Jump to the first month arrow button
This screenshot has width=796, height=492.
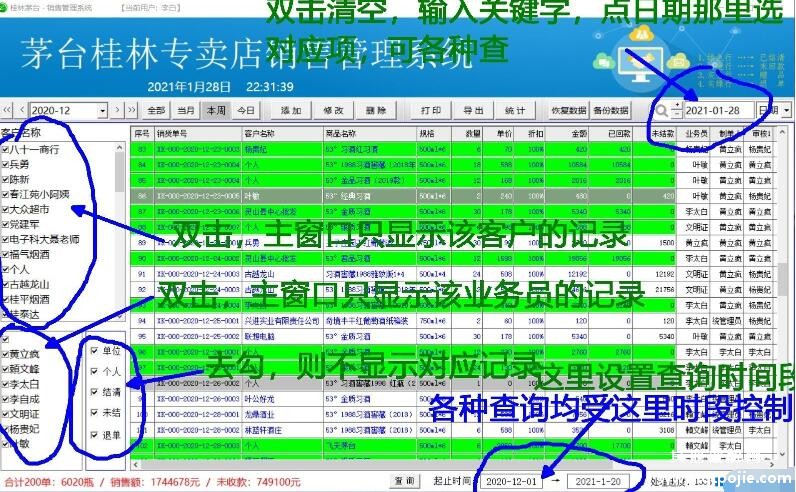coord(7,110)
